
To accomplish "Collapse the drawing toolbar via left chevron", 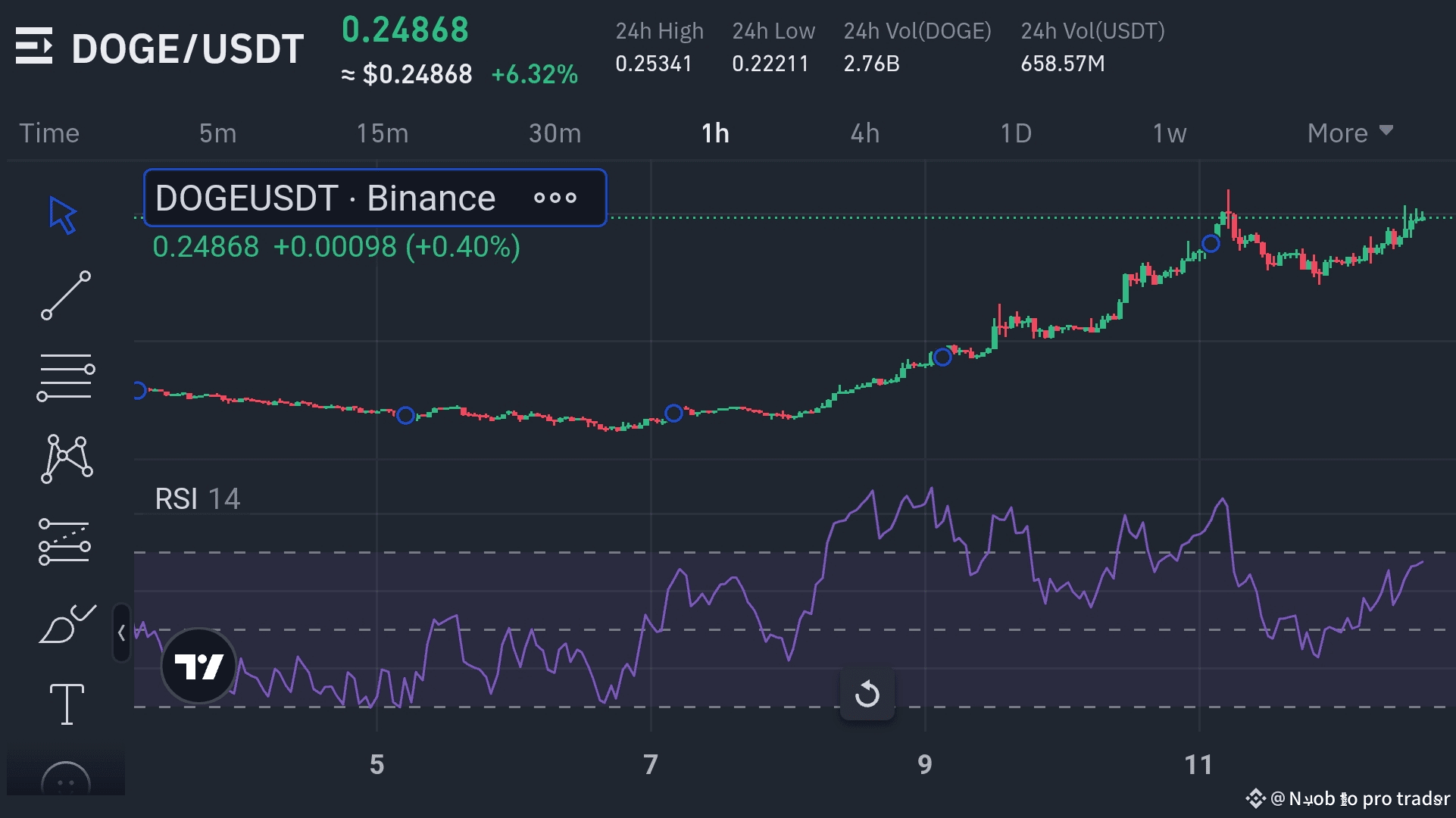I will pyautogui.click(x=121, y=633).
